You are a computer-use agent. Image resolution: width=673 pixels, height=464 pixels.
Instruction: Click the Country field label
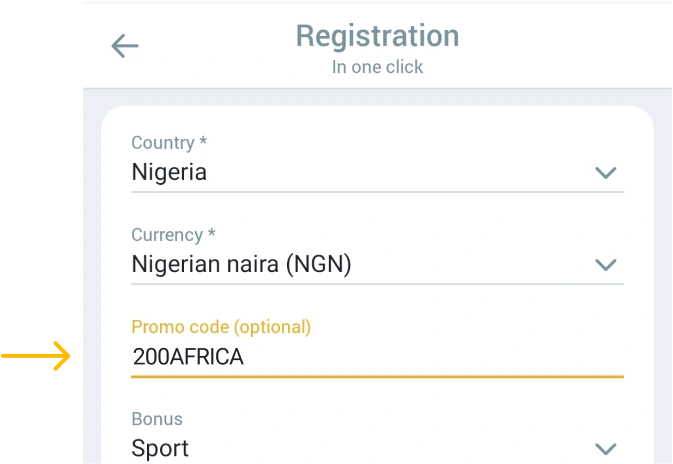(x=163, y=143)
